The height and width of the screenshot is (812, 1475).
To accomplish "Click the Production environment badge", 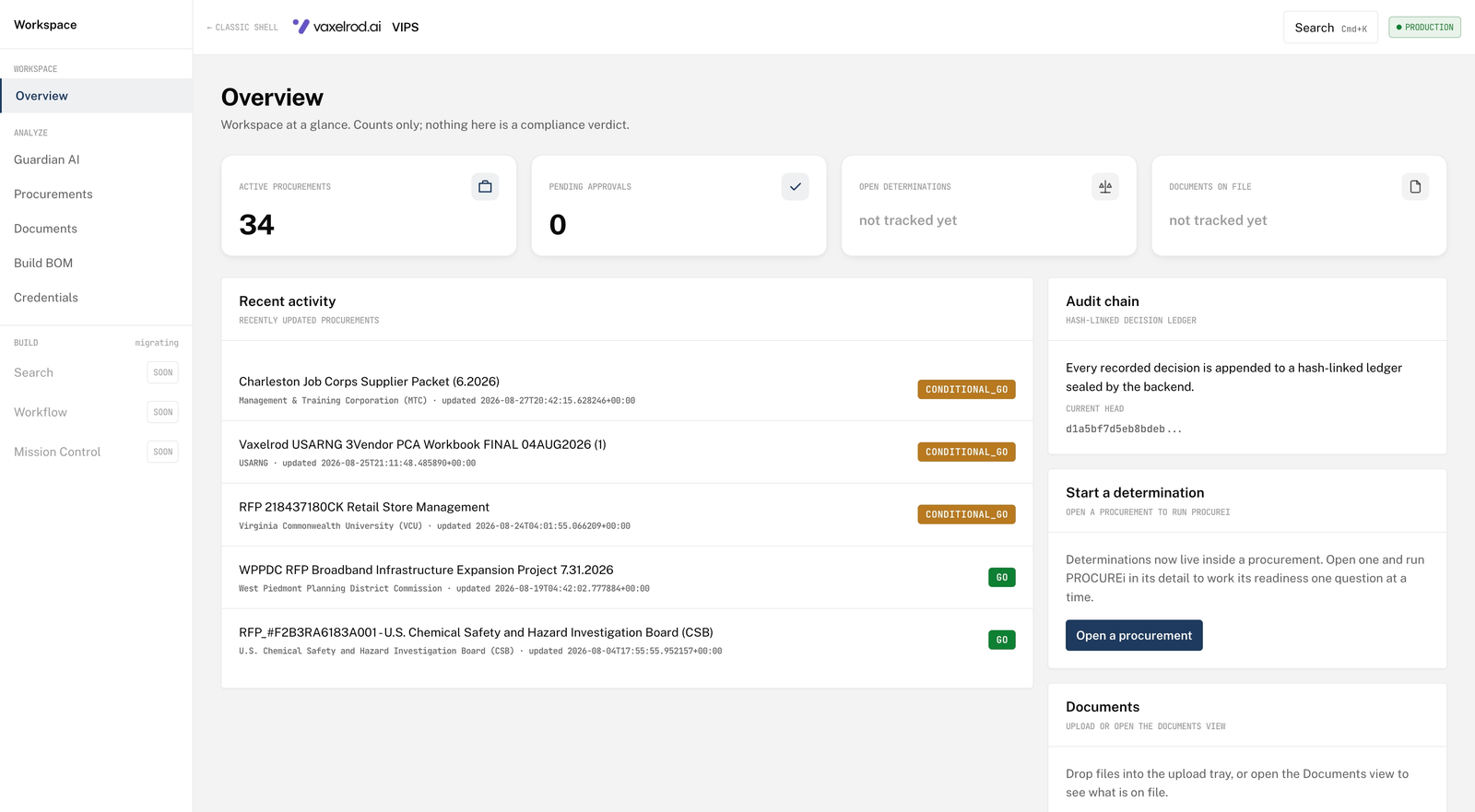I will click(x=1424, y=28).
